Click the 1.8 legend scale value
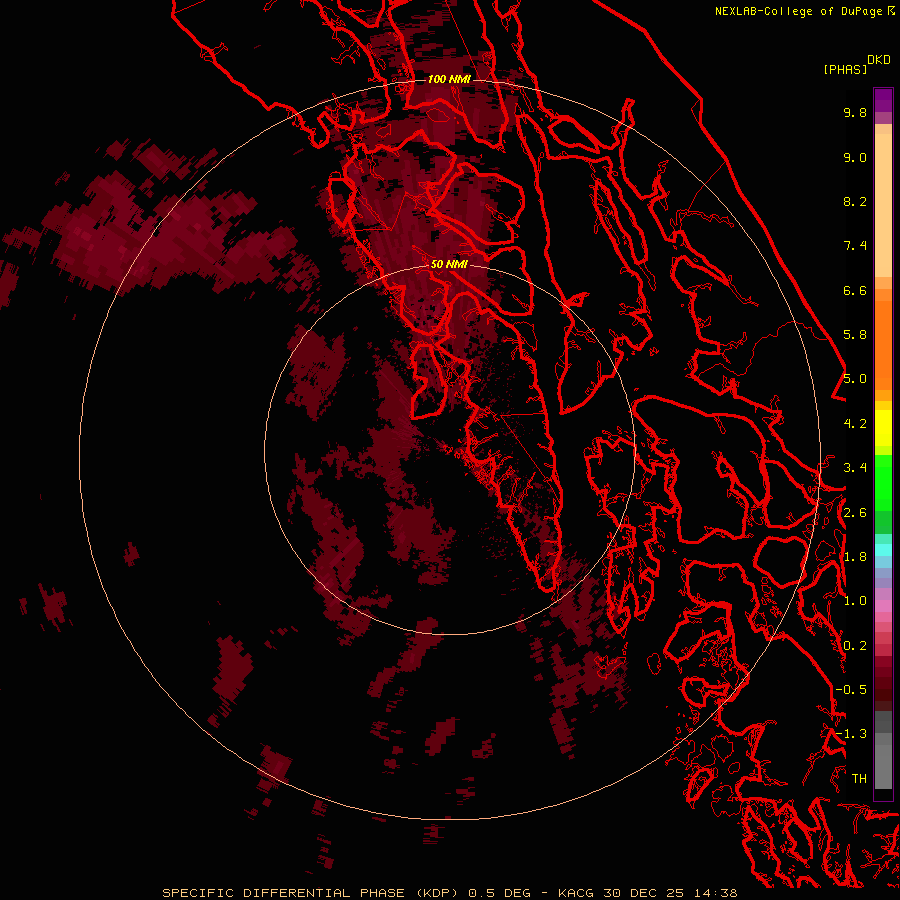900x900 pixels. tap(855, 557)
